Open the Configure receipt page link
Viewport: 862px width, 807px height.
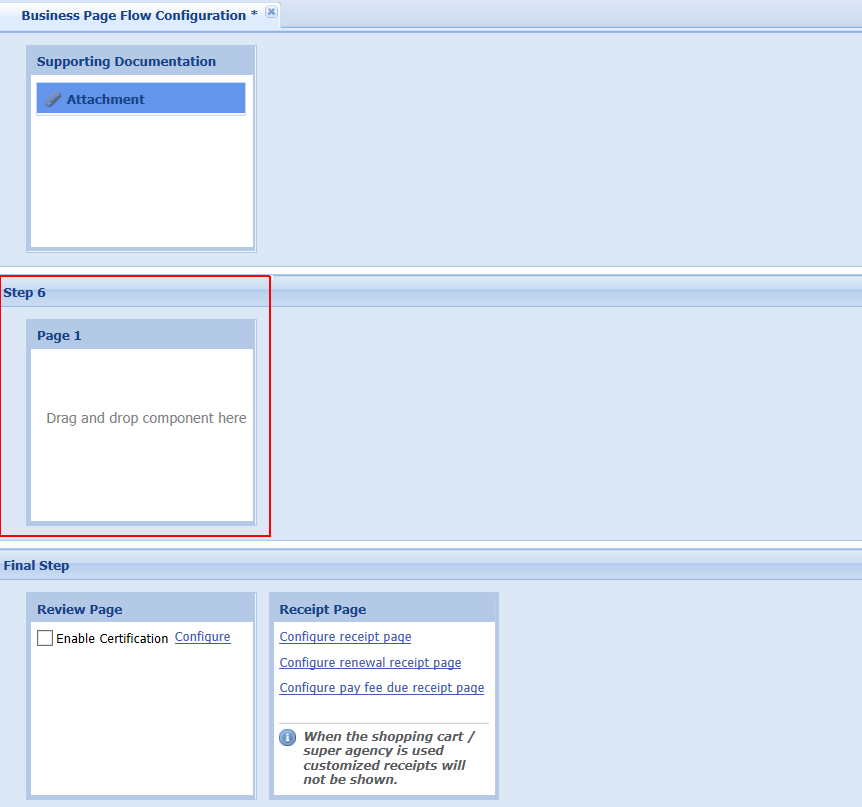click(x=345, y=637)
